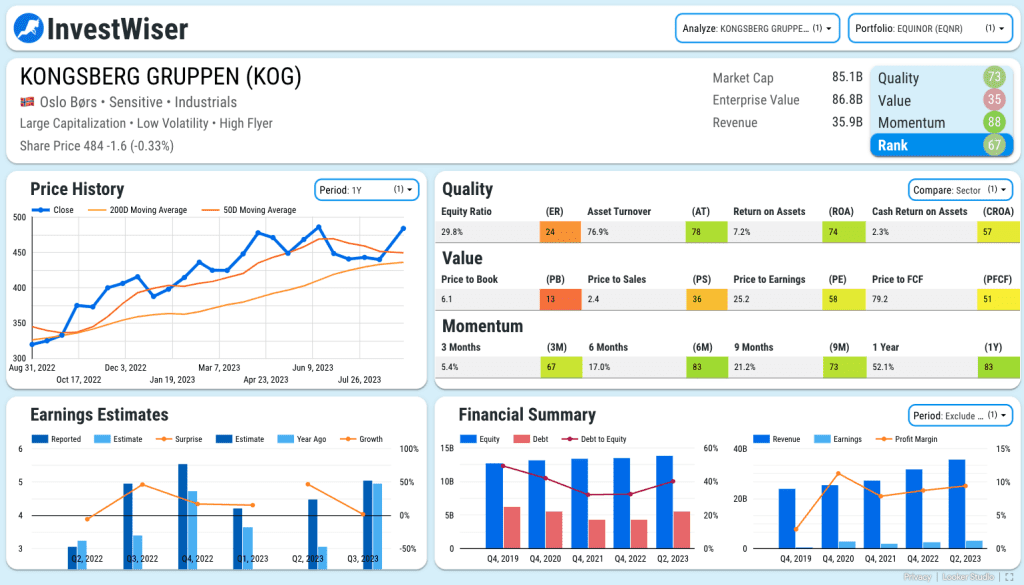
Task: Click the Quality score badge 73
Action: tap(994, 77)
